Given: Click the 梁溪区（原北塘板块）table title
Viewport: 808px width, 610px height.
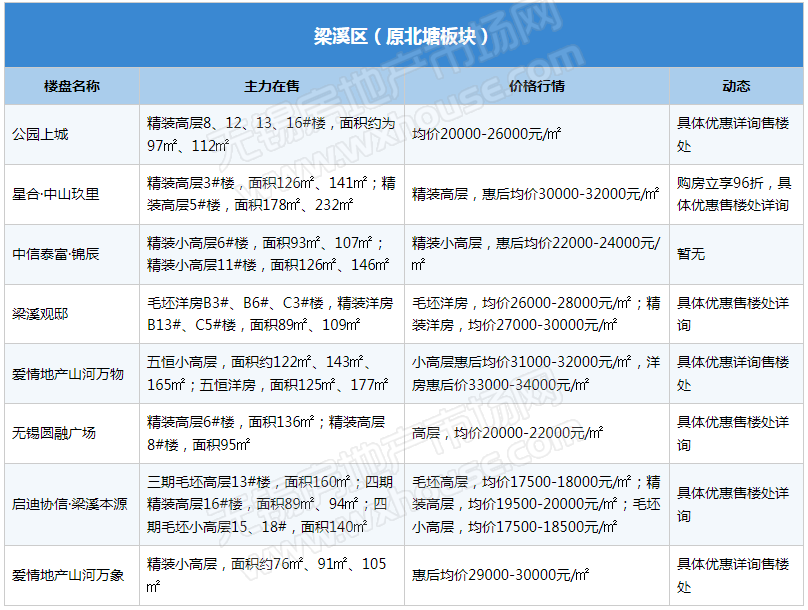Looking at the screenshot, I should [x=402, y=37].
